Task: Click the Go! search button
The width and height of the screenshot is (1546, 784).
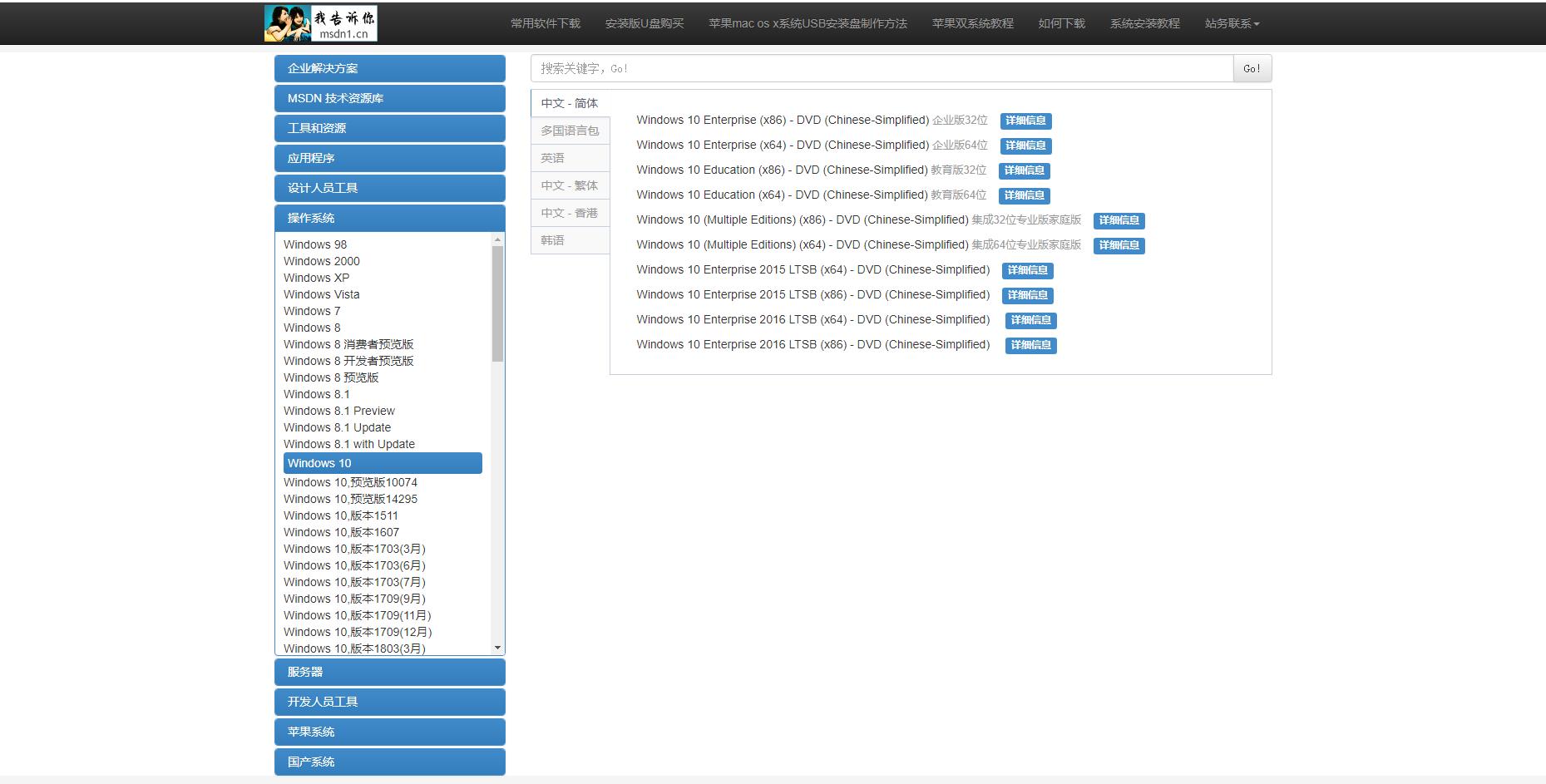Action: click(1252, 68)
